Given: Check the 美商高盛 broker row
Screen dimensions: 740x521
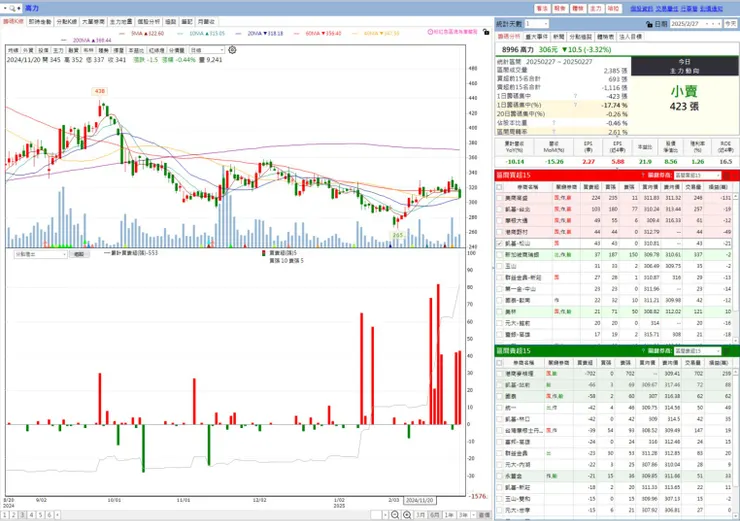Looking at the screenshot, I should pyautogui.click(x=499, y=198).
